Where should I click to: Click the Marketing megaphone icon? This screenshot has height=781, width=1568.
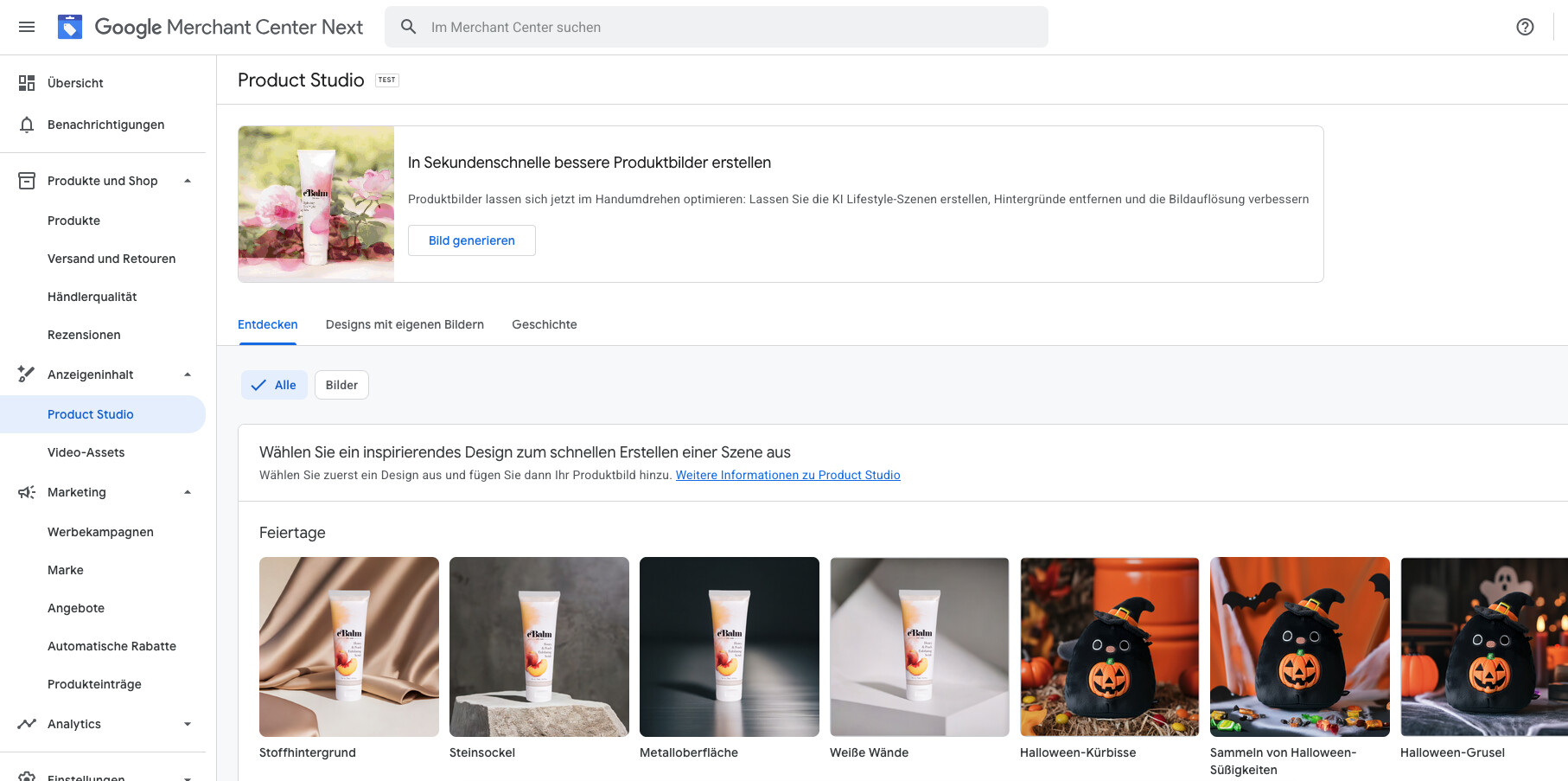click(x=27, y=492)
